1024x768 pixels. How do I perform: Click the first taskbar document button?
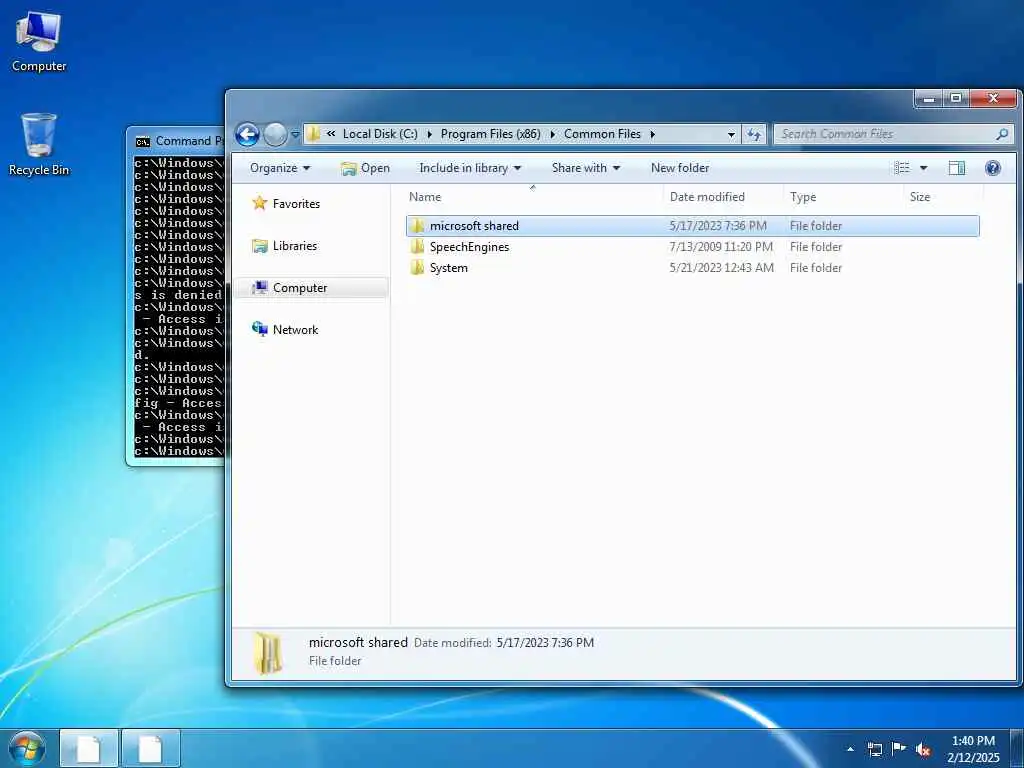coord(89,748)
